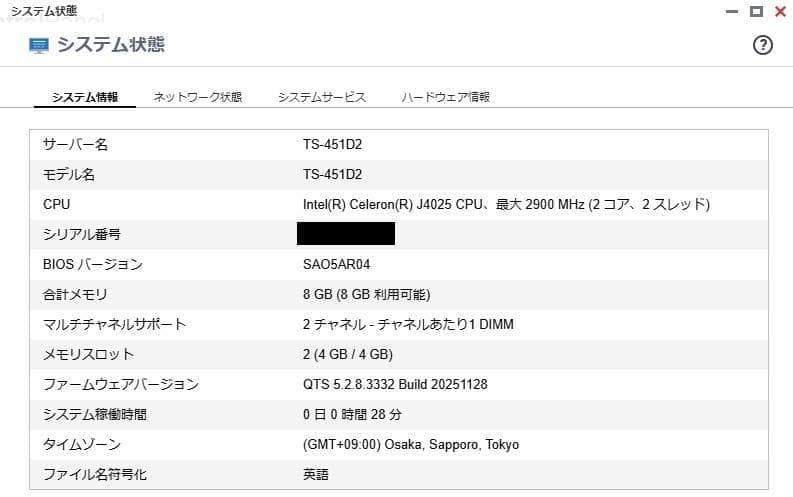Switch to the ネットワーク状態 tab

coord(197,97)
